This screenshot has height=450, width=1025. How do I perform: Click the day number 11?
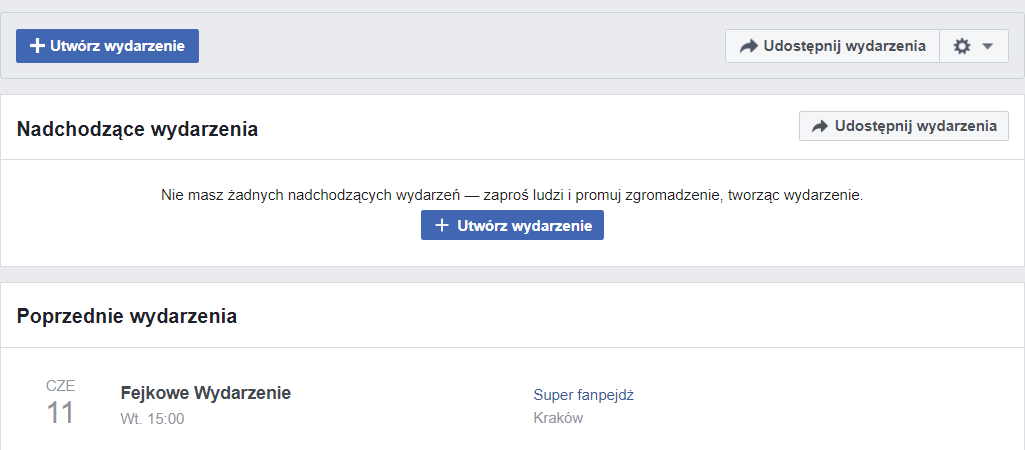[x=60, y=413]
